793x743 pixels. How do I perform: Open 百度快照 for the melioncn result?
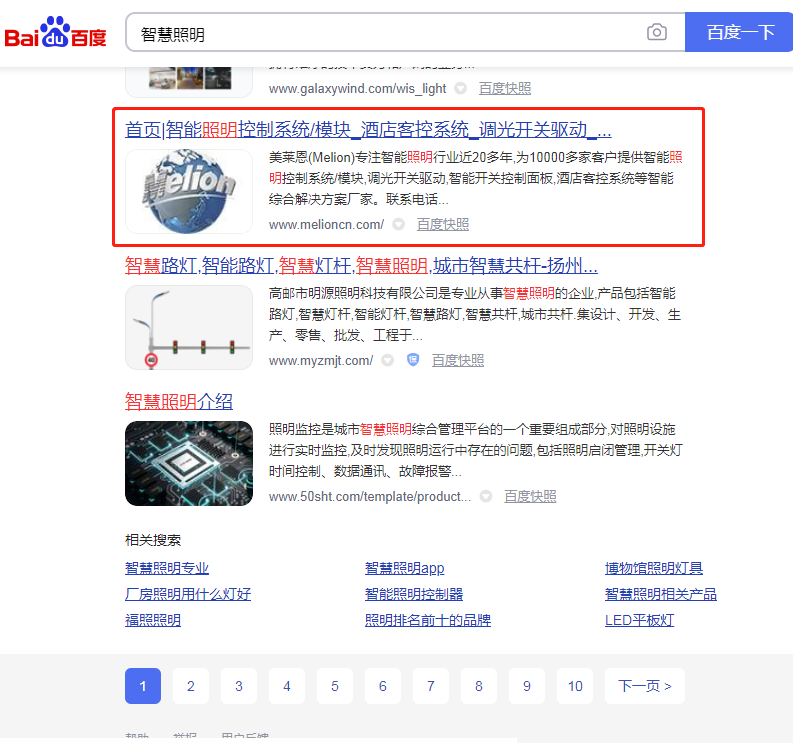[443, 224]
